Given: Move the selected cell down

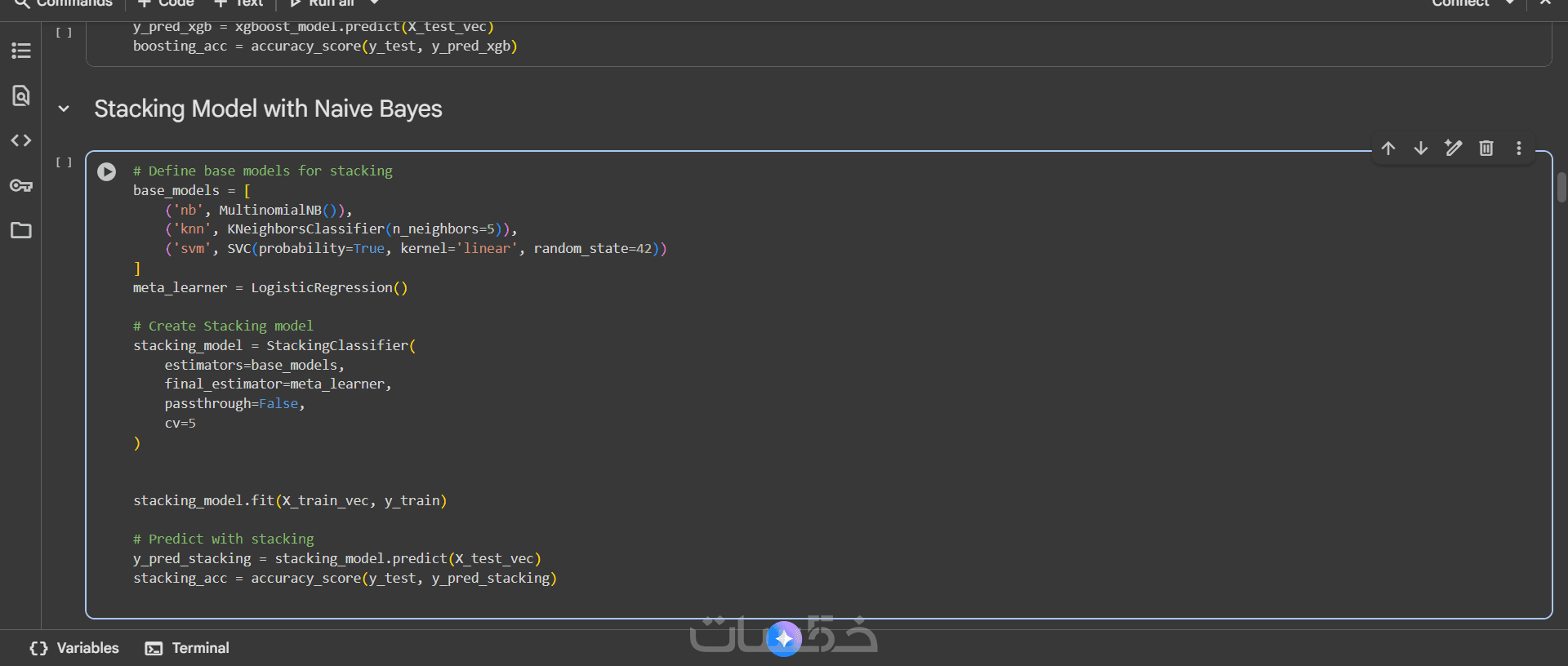Looking at the screenshot, I should tap(1421, 148).
